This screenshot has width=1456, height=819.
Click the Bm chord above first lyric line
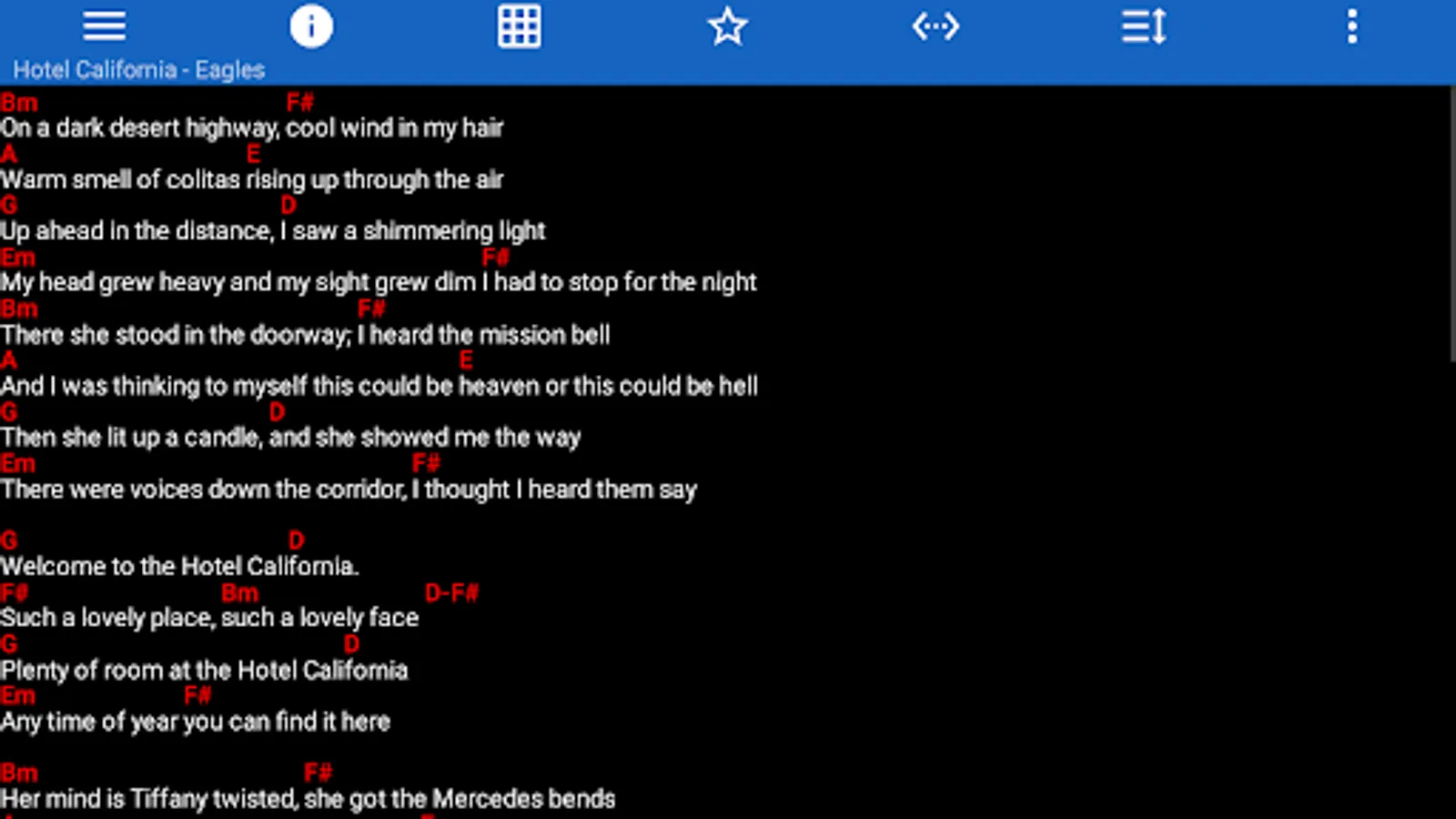(x=19, y=103)
